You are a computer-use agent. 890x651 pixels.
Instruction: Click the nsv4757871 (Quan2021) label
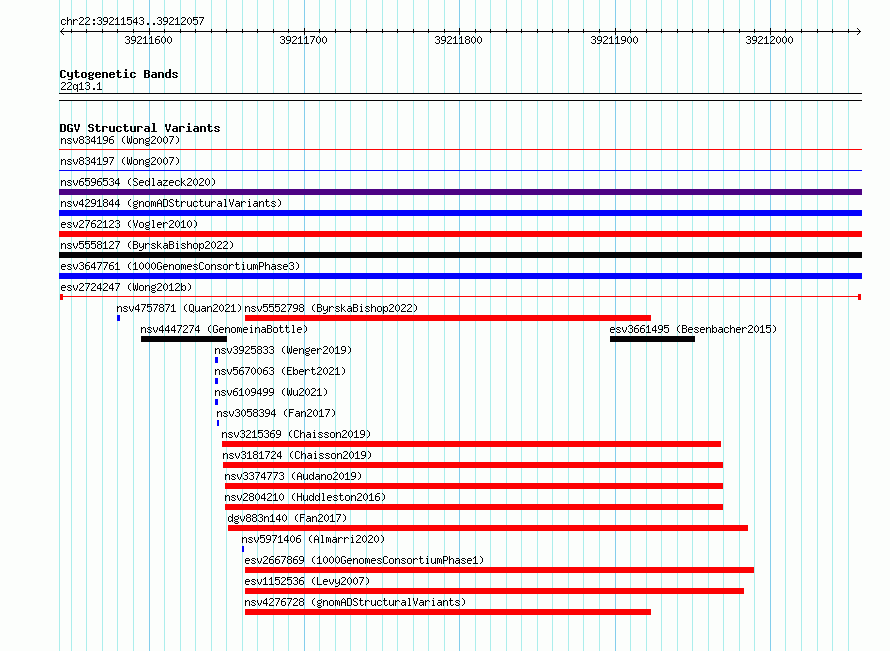pyautogui.click(x=179, y=308)
